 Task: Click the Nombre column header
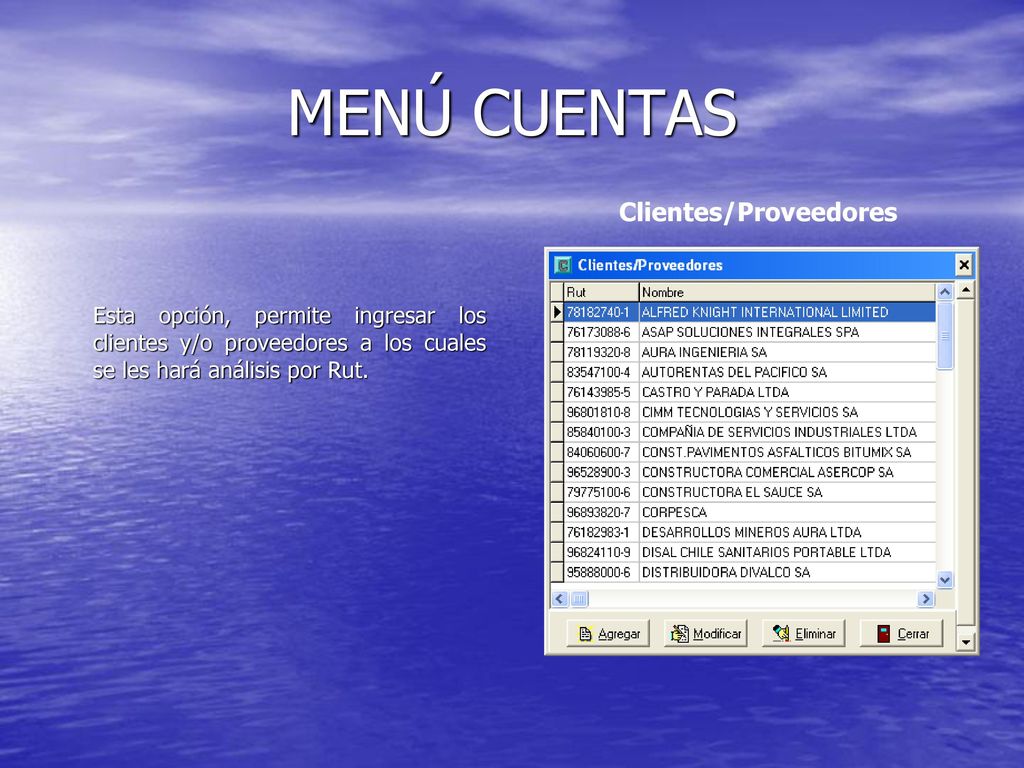(x=787, y=292)
